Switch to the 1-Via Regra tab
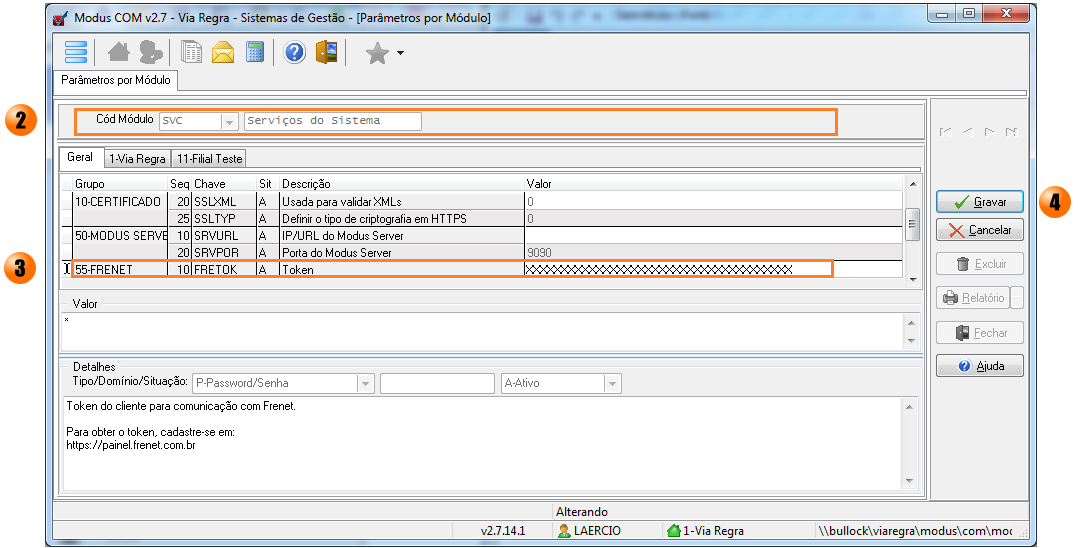Screen dimensions: 1078x548 tap(137, 158)
